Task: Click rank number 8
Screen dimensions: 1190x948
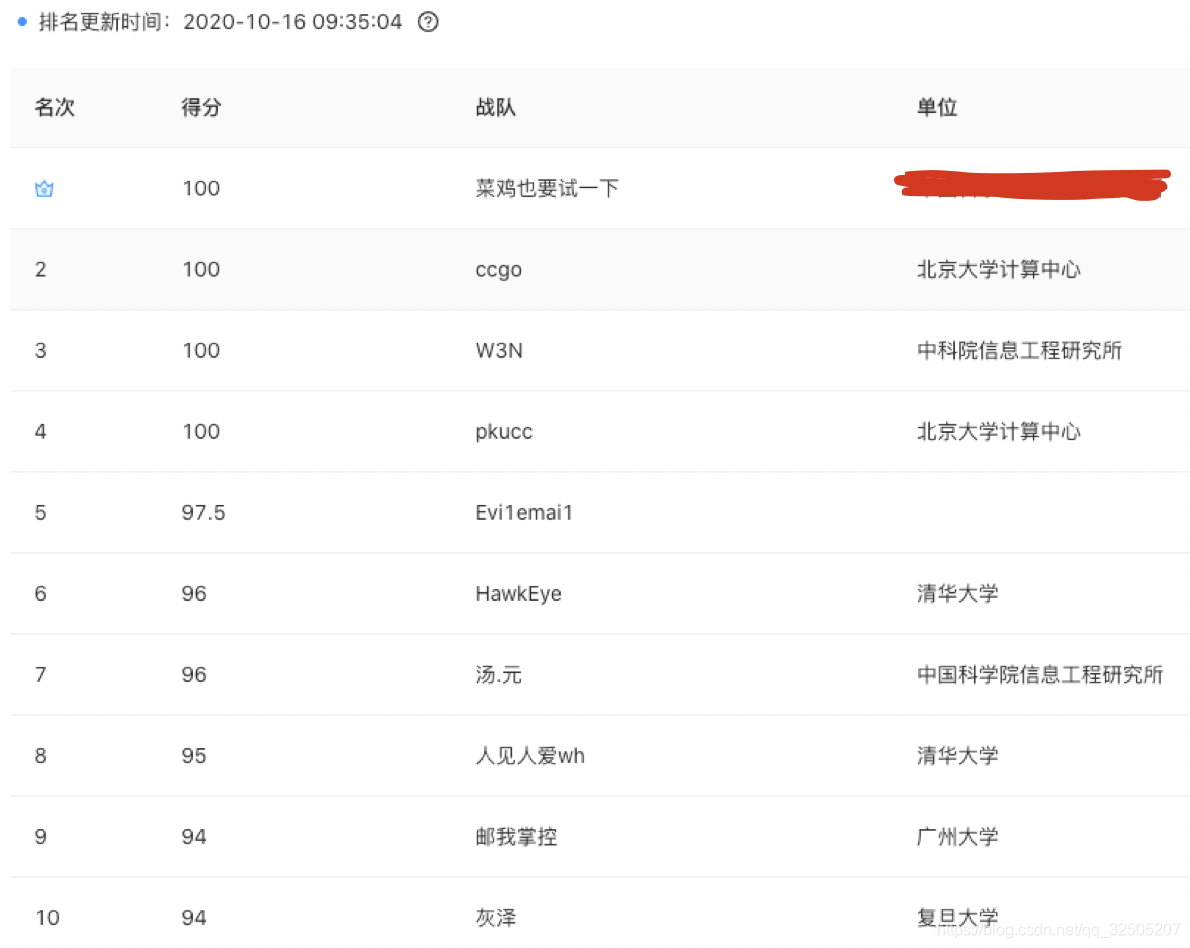Action: click(x=41, y=756)
